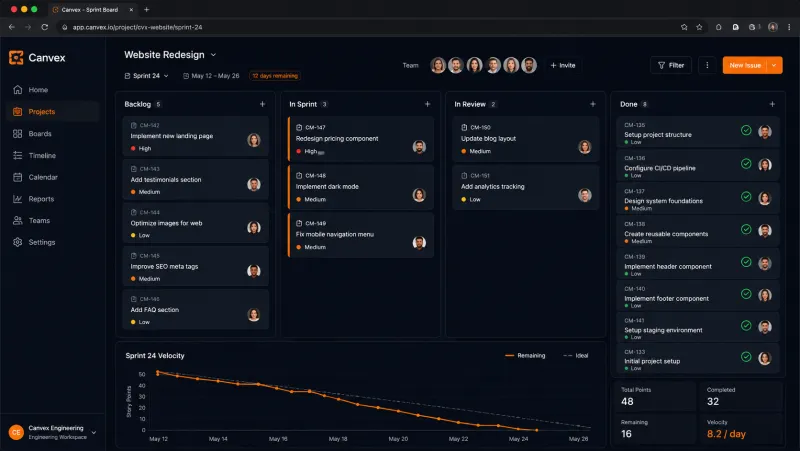Image resolution: width=800 pixels, height=451 pixels.
Task: Expand the Website Redesign project dropdown
Action: (x=213, y=55)
